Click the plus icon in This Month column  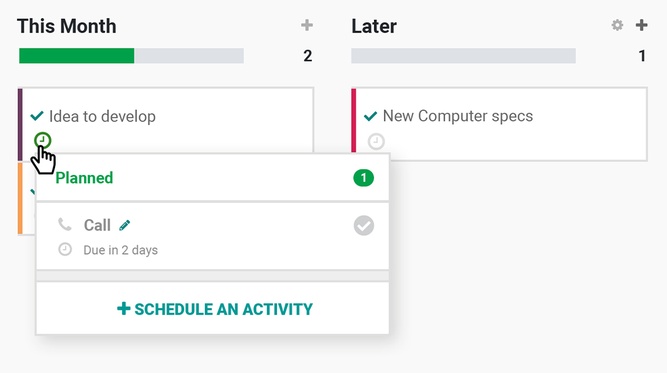(x=307, y=25)
